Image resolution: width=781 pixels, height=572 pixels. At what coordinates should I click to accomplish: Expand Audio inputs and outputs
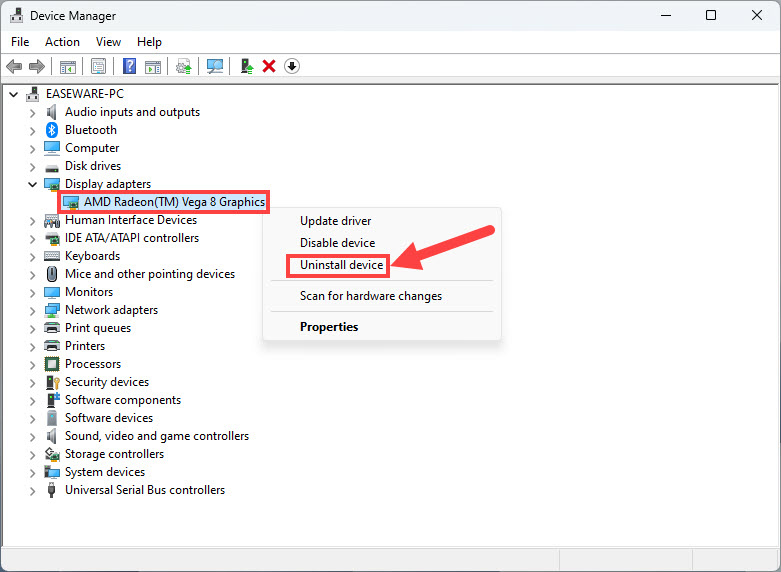pyautogui.click(x=32, y=113)
